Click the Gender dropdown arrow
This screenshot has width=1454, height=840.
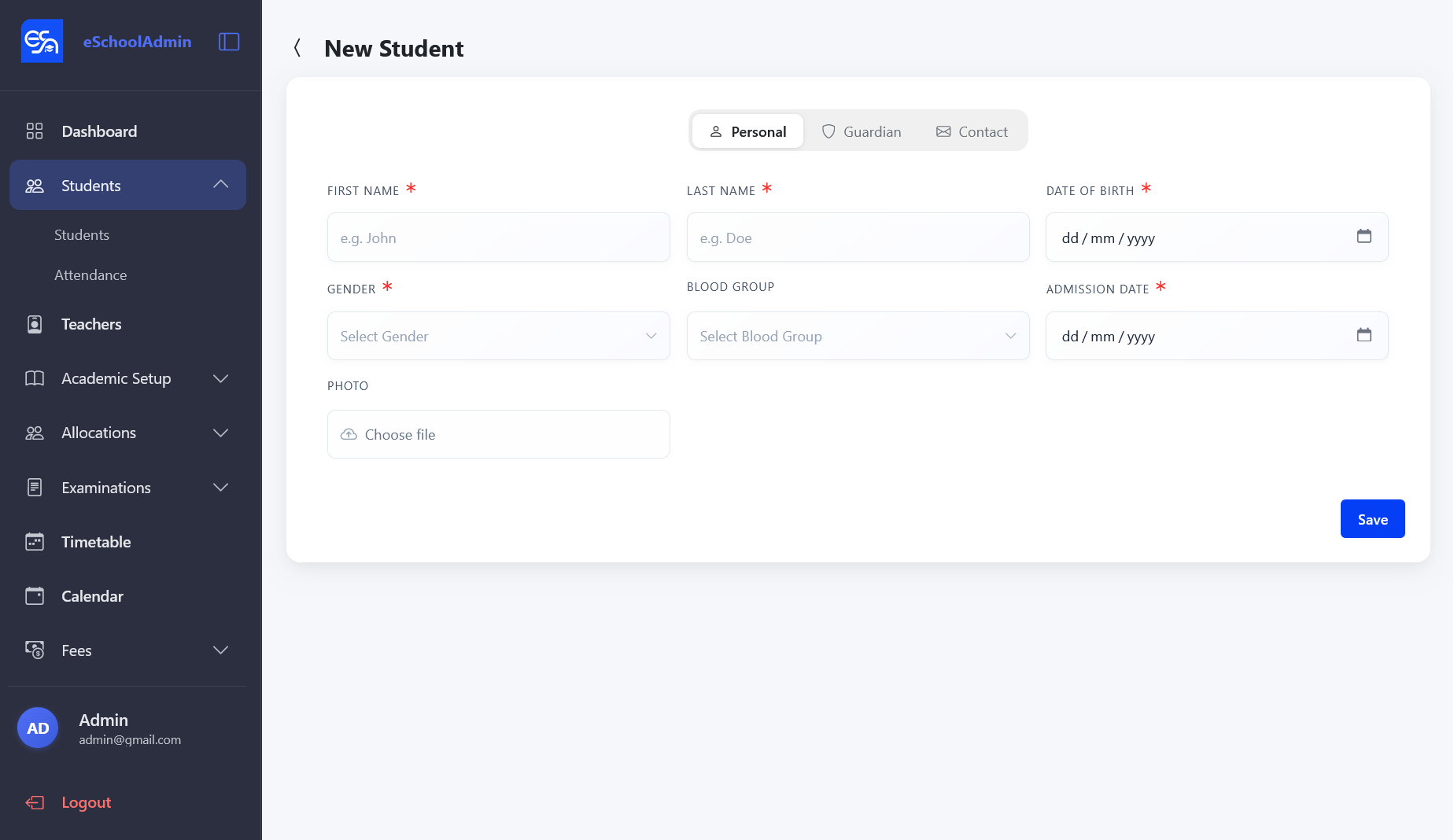pos(651,336)
